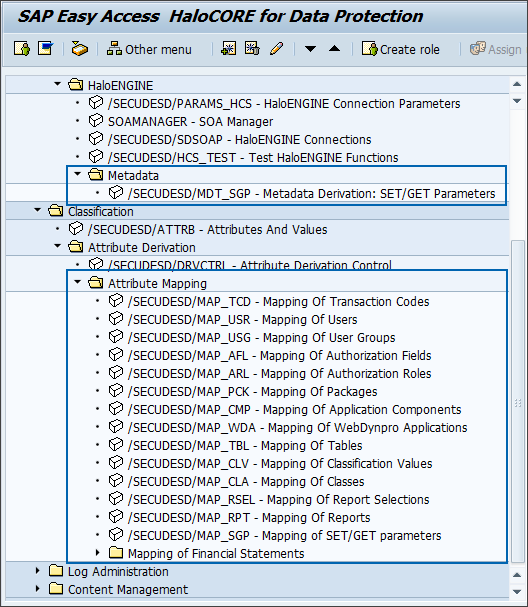Viewport: 528px width, 607px height.
Task: Click the Add to Favorites icon
Action: [228, 49]
